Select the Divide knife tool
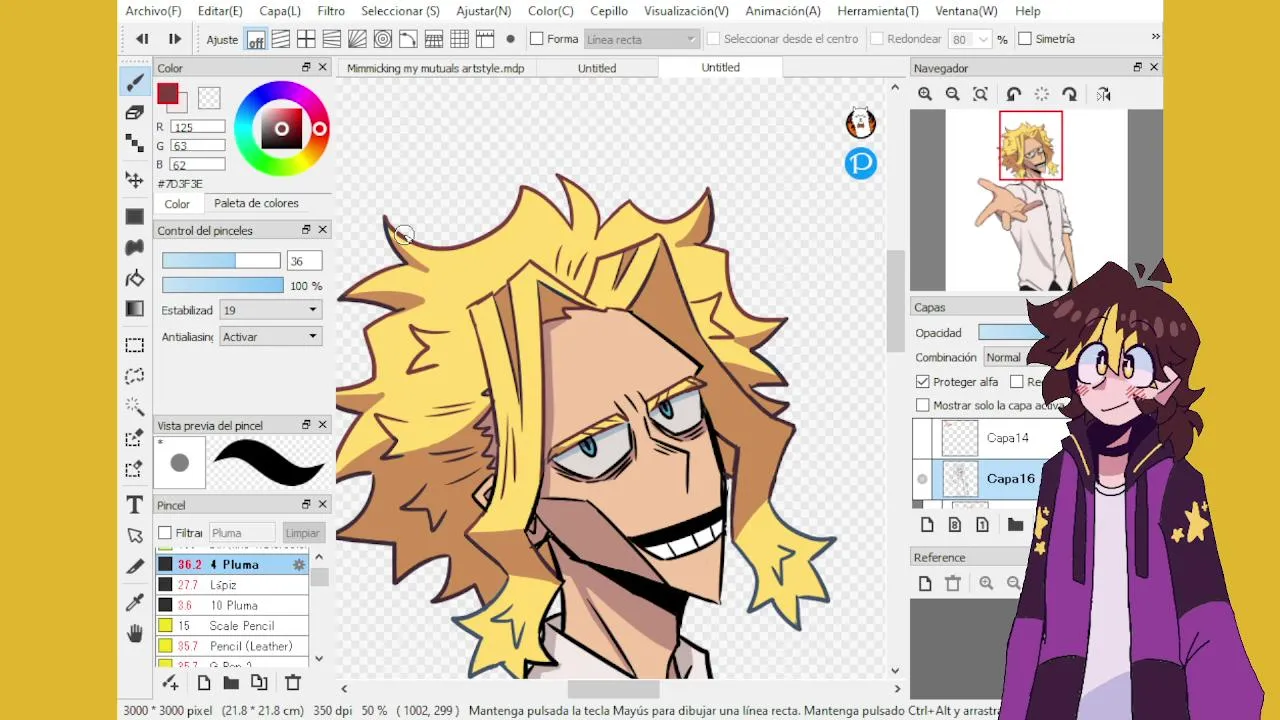 tap(134, 567)
